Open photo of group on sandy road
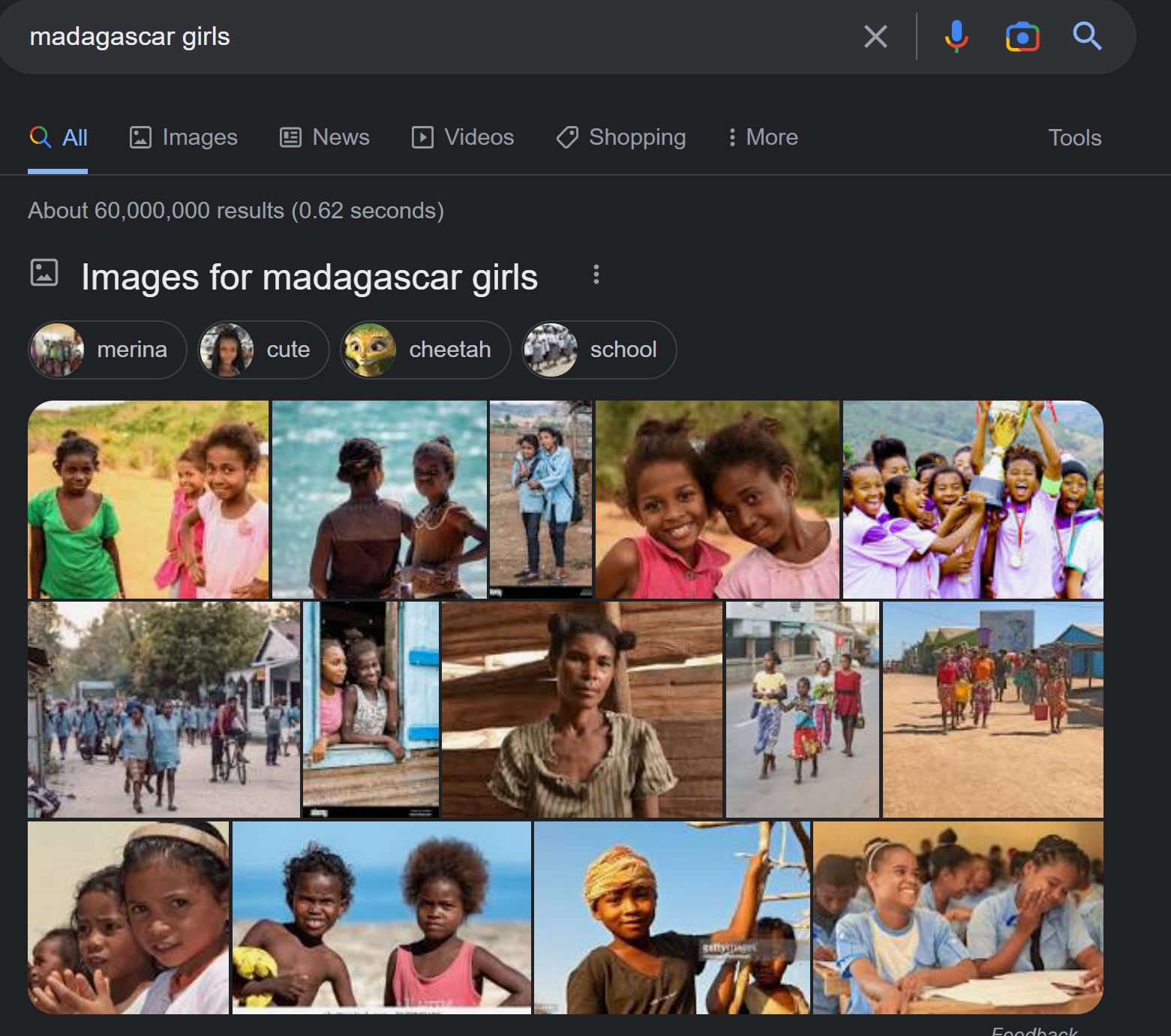The height and width of the screenshot is (1036, 1171). point(993,710)
